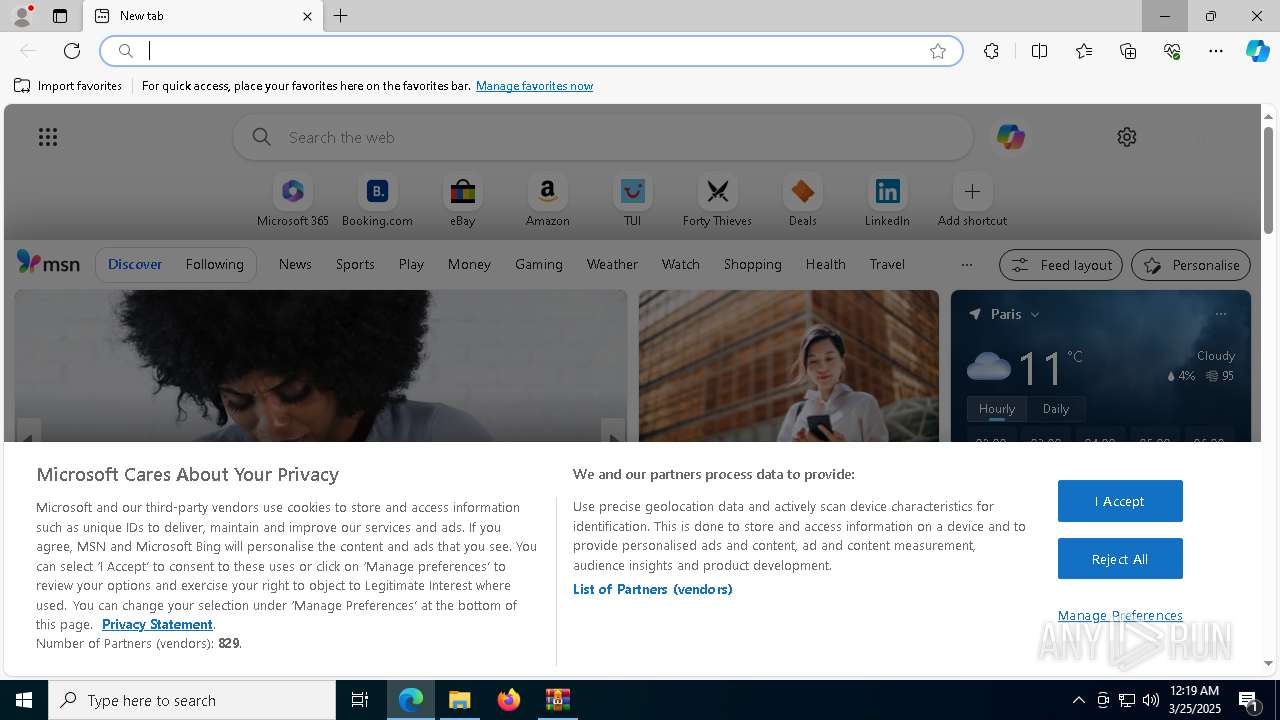
Task: Open Copilot icon beside search box
Action: (1010, 137)
